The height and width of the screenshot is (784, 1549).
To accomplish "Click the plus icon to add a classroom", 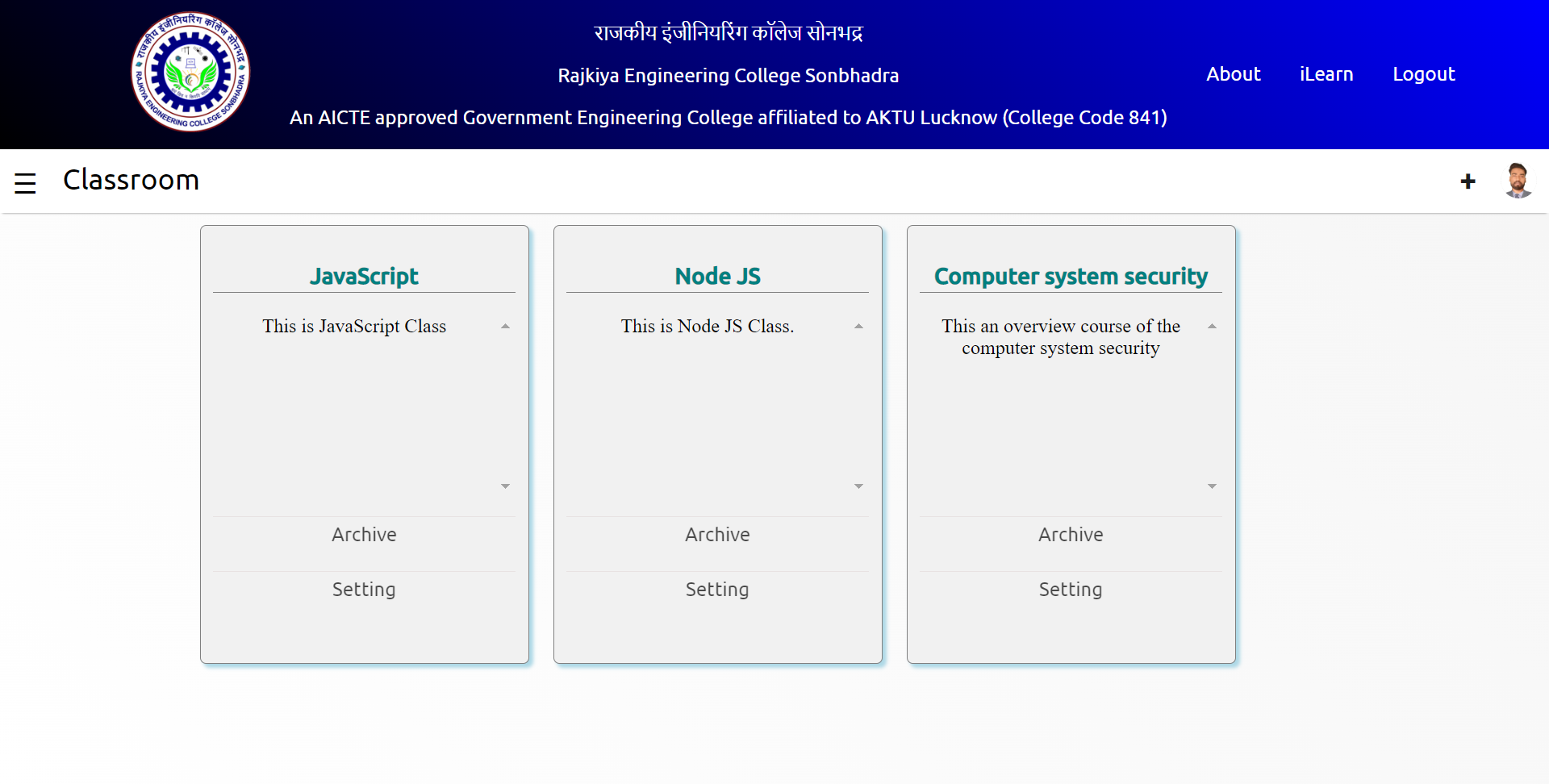I will [x=1468, y=181].
